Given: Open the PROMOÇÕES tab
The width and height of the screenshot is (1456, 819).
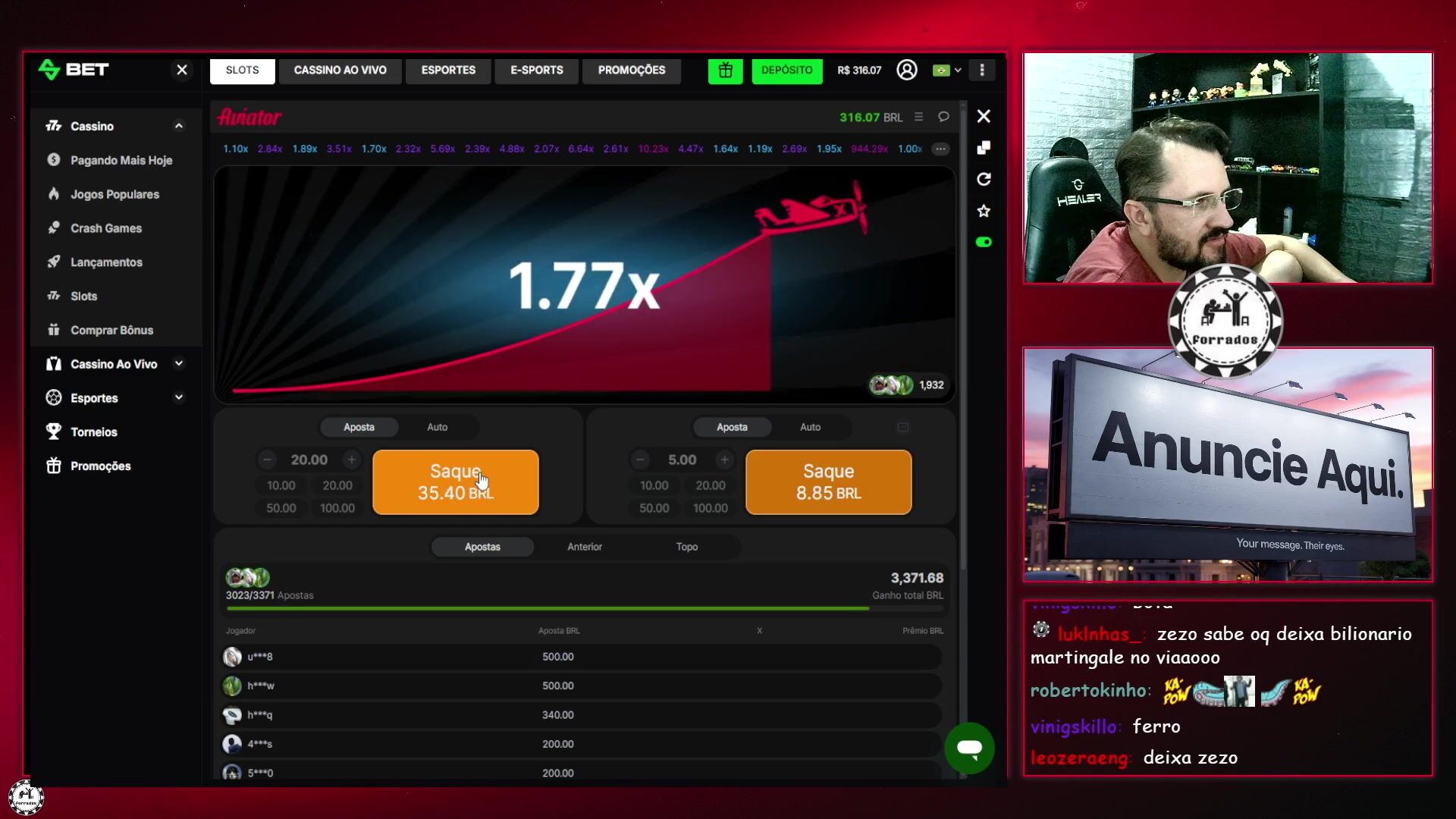Looking at the screenshot, I should coord(632,71).
